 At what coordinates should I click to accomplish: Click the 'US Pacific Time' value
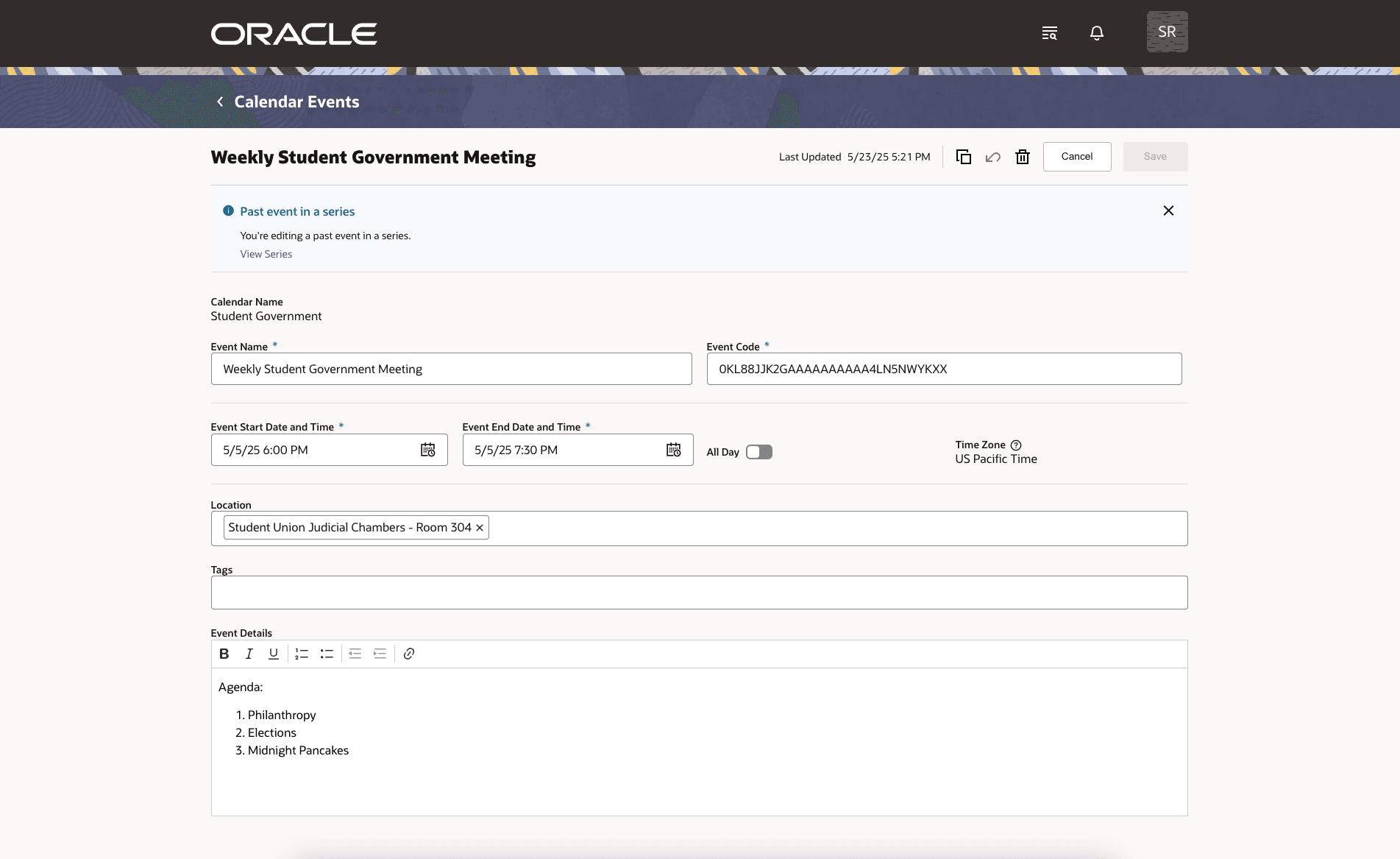coord(996,459)
